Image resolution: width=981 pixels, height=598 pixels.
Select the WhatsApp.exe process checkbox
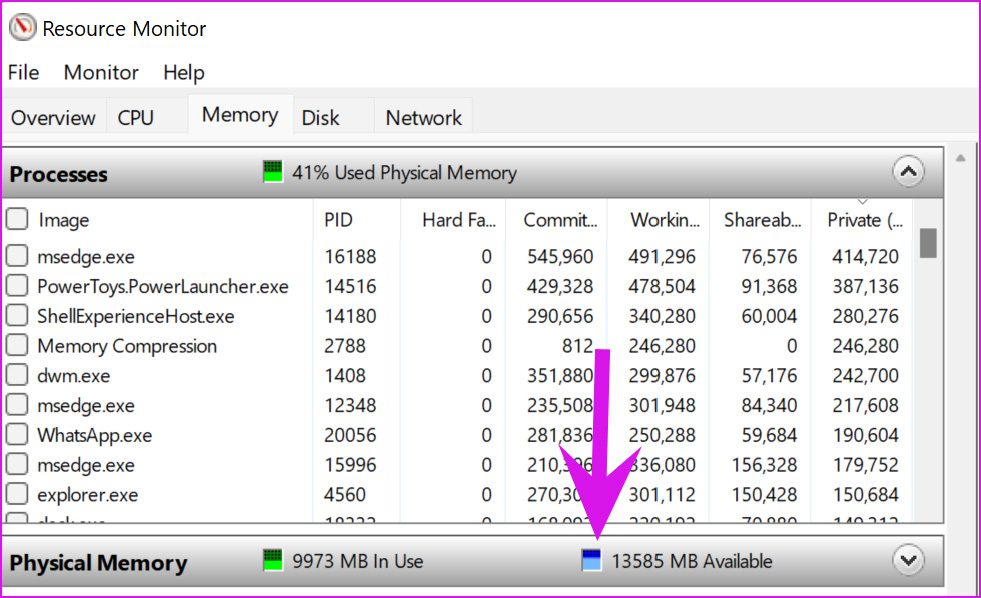[16, 435]
